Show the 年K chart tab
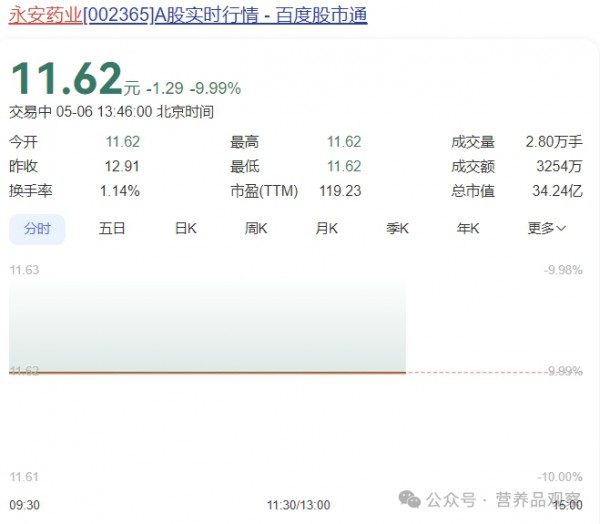 pyautogui.click(x=468, y=229)
